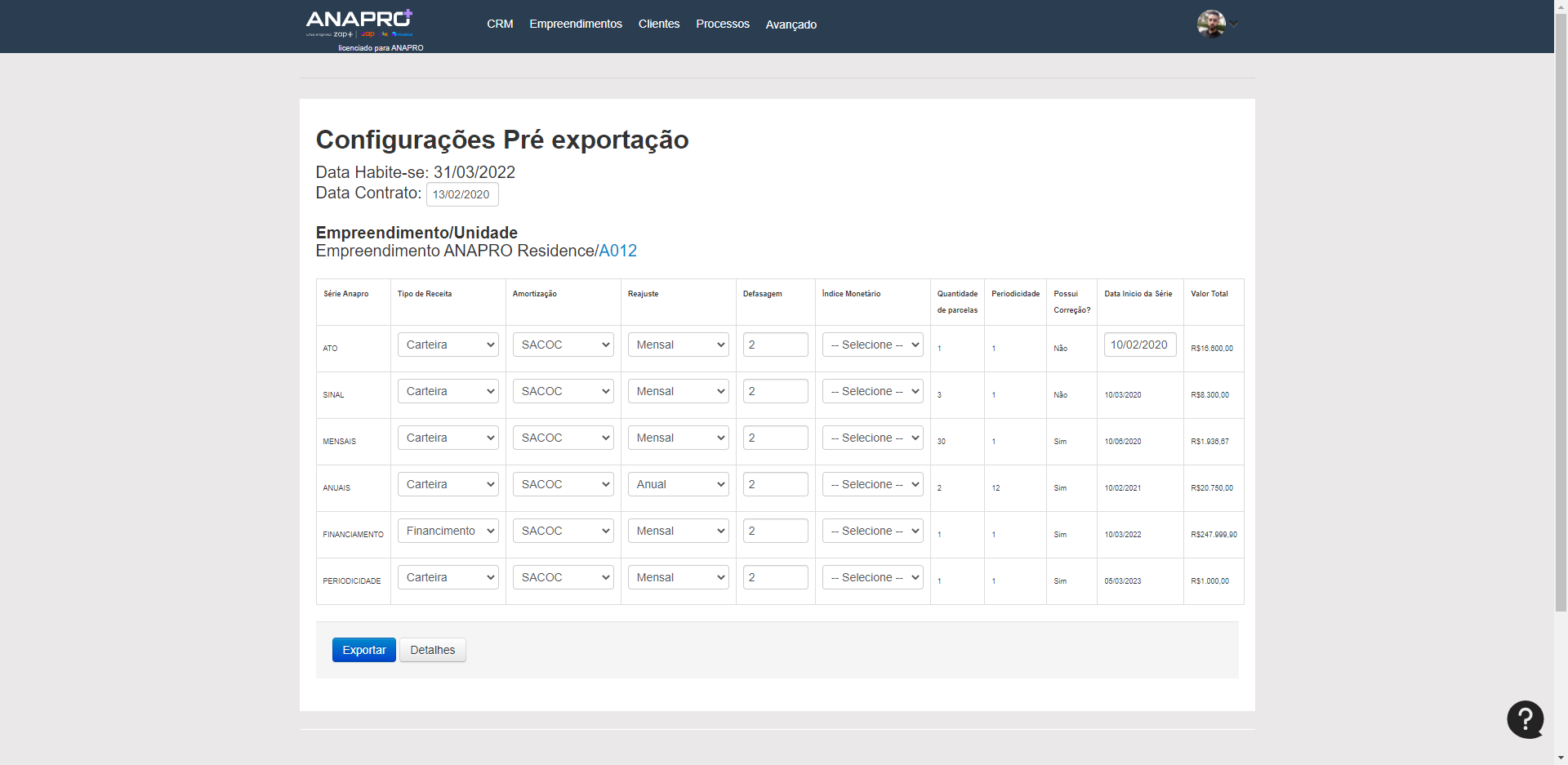Viewport: 1568px width, 765px height.
Task: Open Tipo de Receita dropdown for ATO
Action: [448, 345]
